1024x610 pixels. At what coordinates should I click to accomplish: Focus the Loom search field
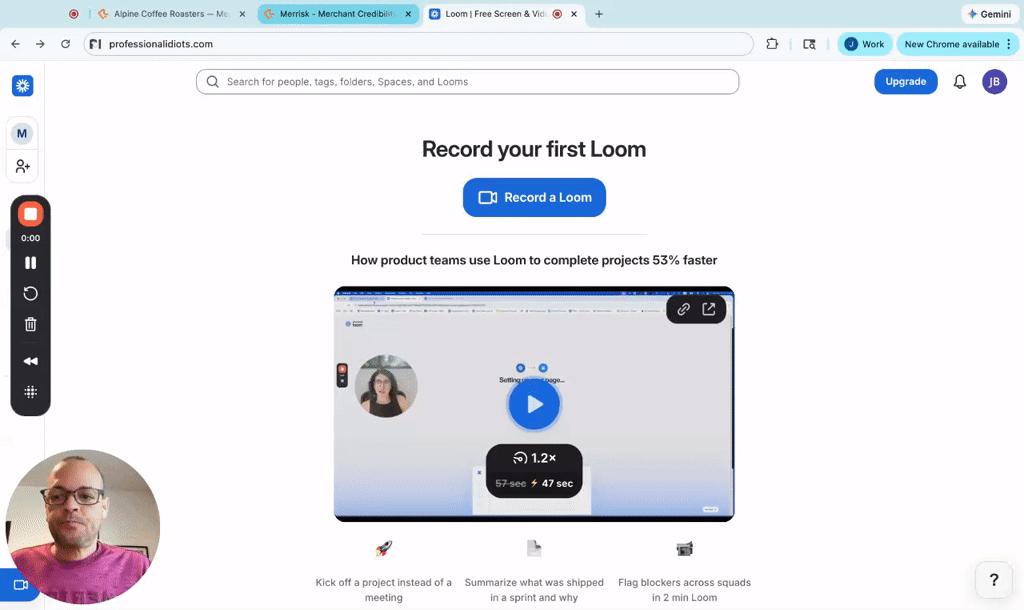pyautogui.click(x=468, y=82)
